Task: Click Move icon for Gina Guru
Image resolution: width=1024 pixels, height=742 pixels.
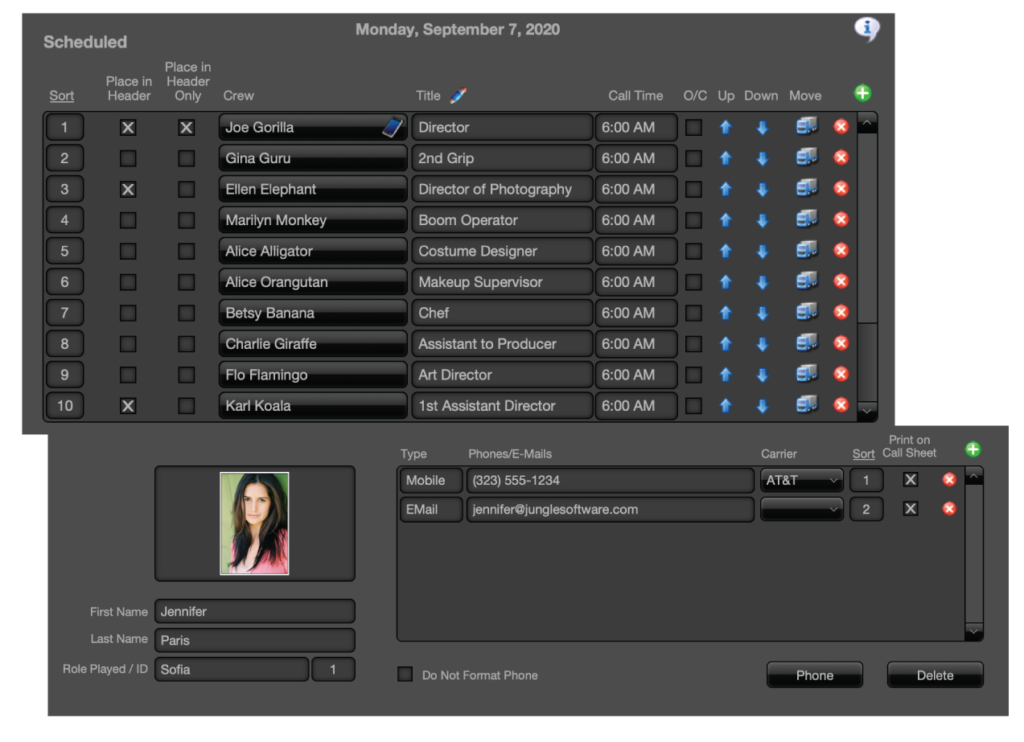Action: (807, 157)
